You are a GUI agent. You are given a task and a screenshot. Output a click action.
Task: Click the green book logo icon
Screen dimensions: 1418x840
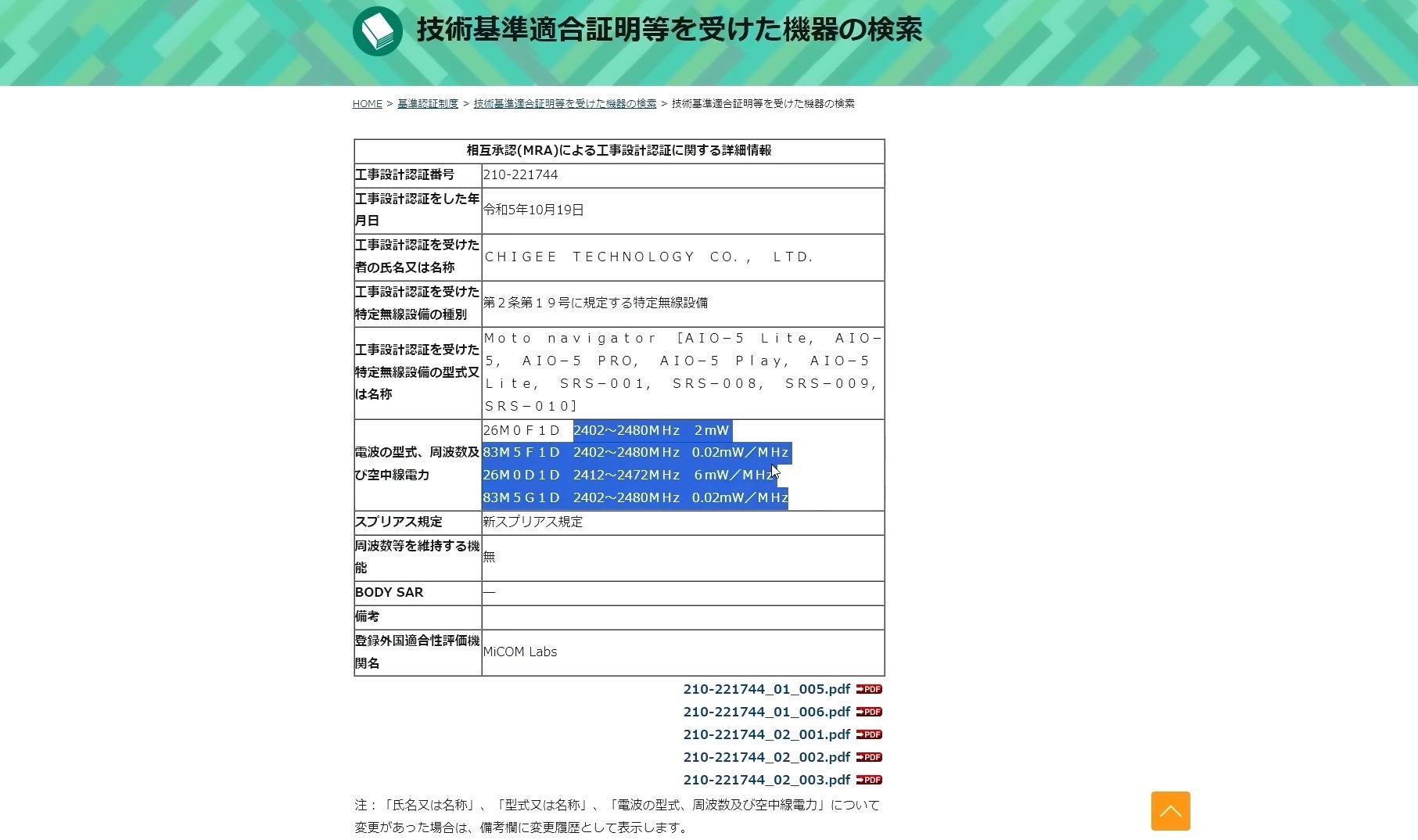point(378,31)
